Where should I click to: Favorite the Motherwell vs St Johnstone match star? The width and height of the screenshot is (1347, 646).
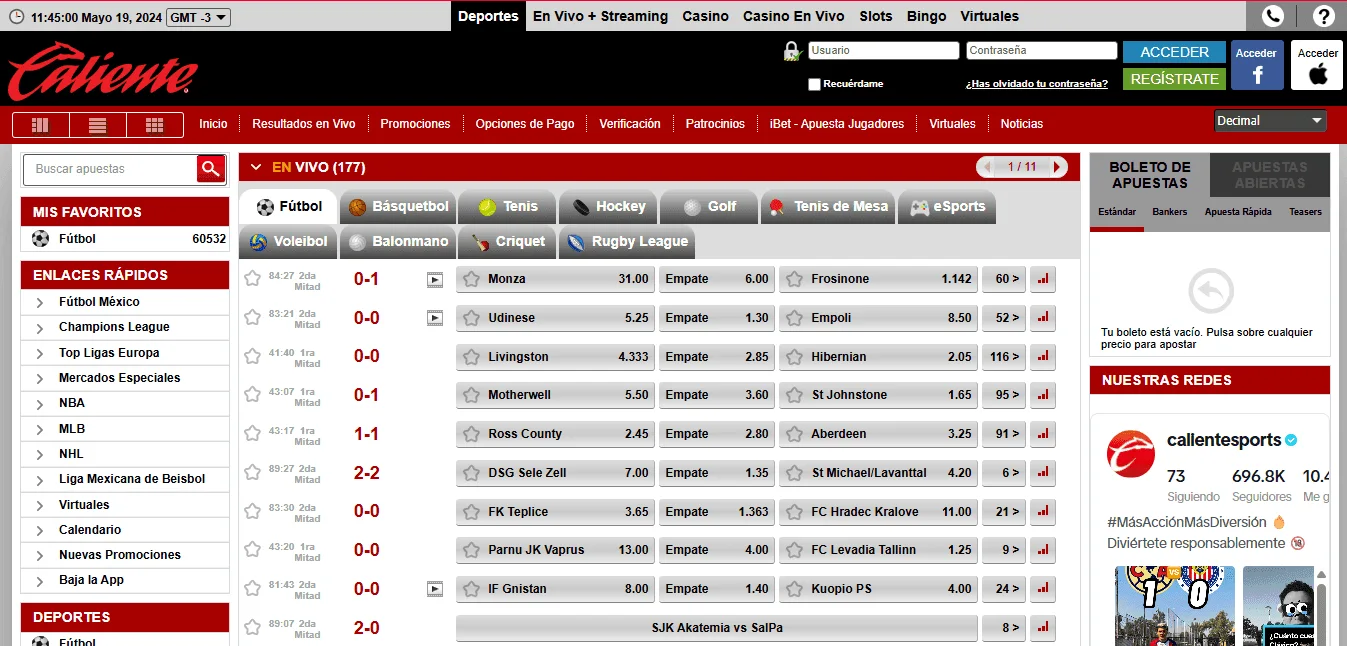point(252,395)
